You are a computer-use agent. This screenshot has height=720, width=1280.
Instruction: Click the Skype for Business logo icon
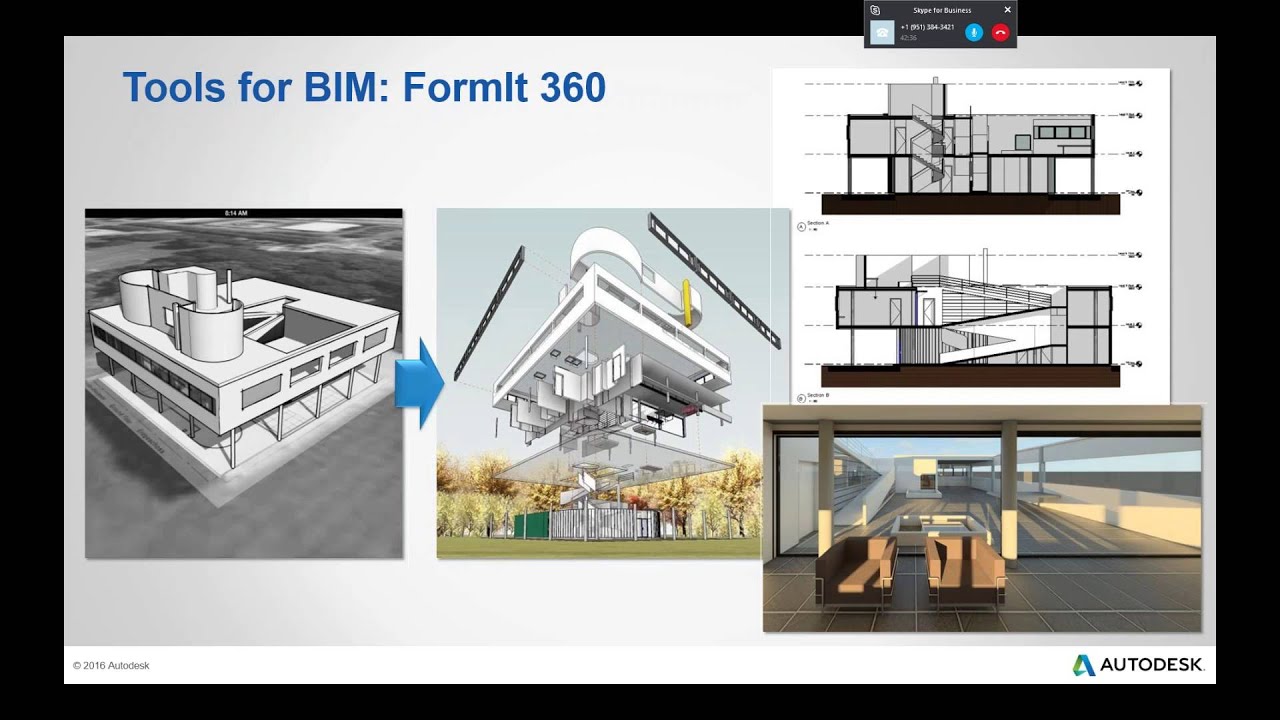[x=875, y=10]
